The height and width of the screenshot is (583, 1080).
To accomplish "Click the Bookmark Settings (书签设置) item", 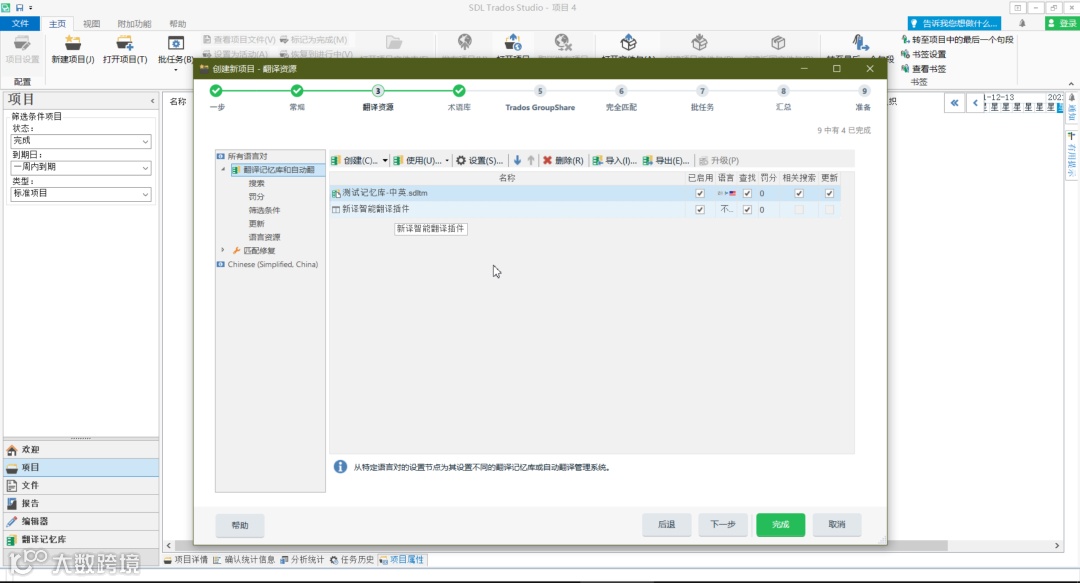I will [923, 54].
